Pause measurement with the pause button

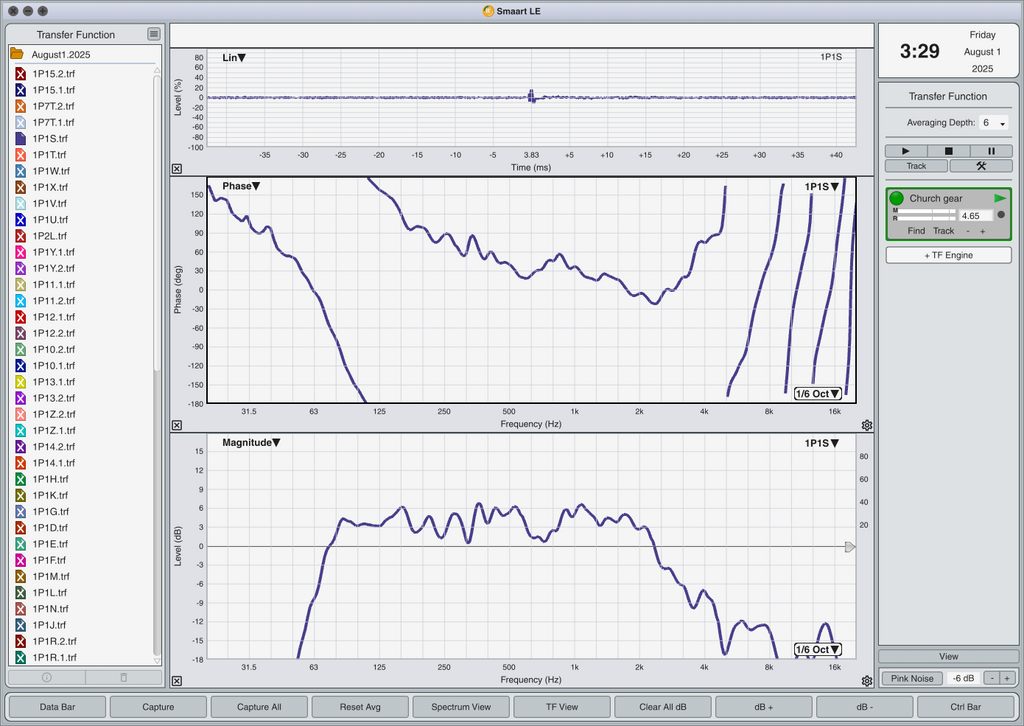pos(991,151)
